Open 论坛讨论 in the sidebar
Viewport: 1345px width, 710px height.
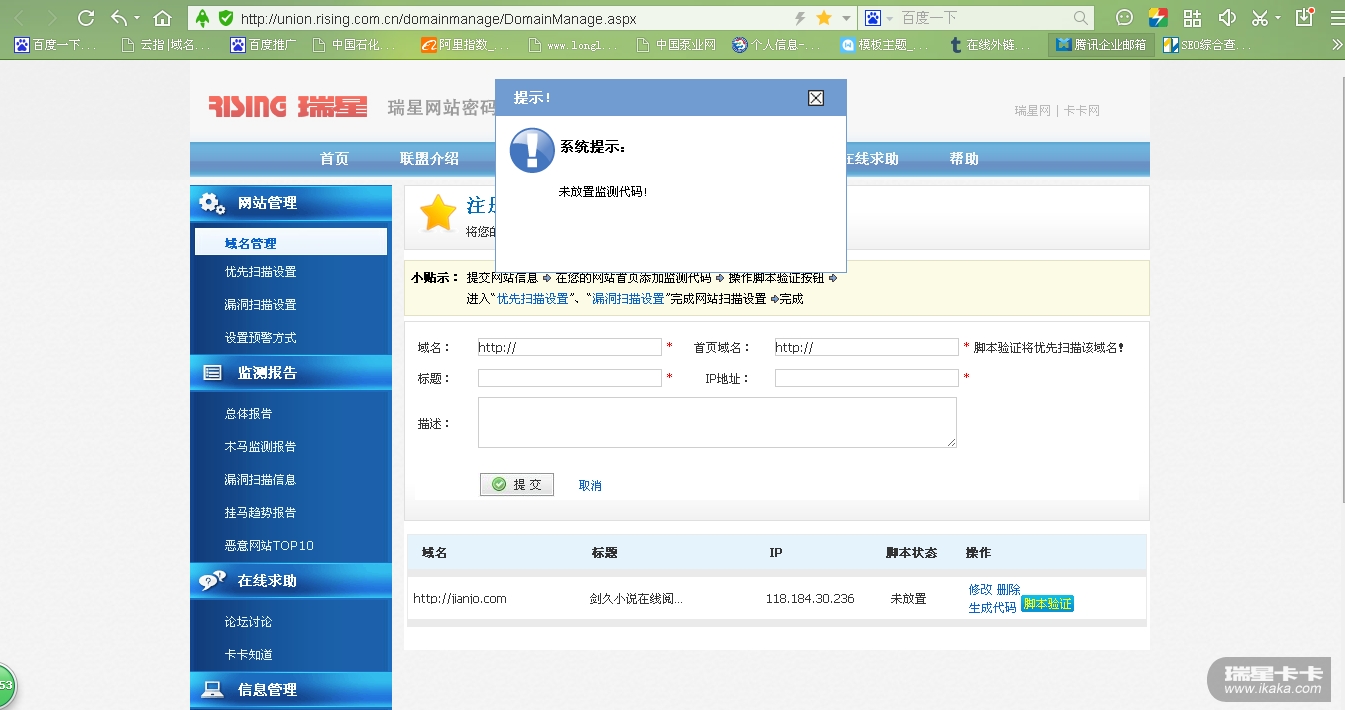coord(248,622)
